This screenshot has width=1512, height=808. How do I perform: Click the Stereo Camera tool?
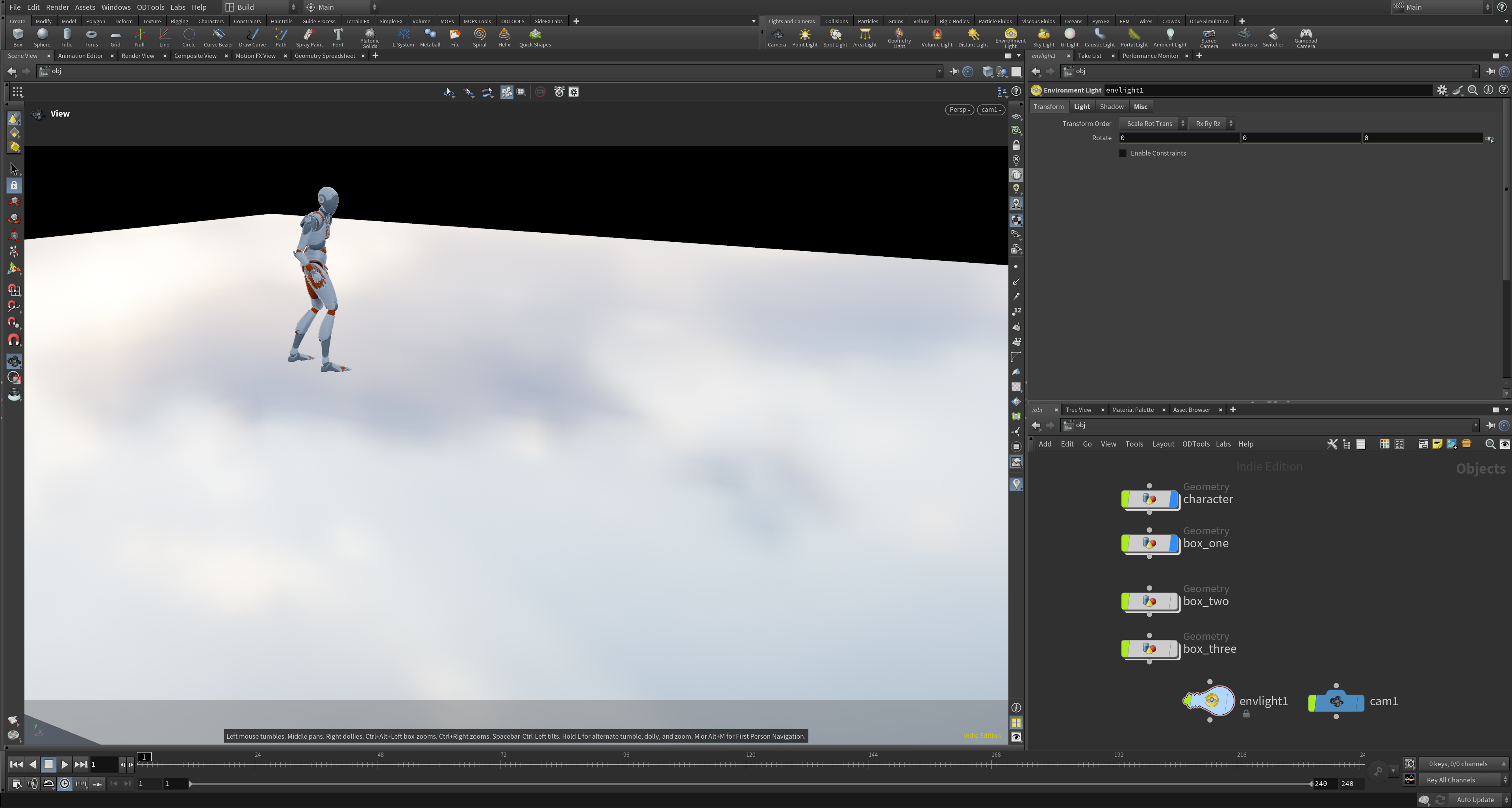(x=1208, y=38)
